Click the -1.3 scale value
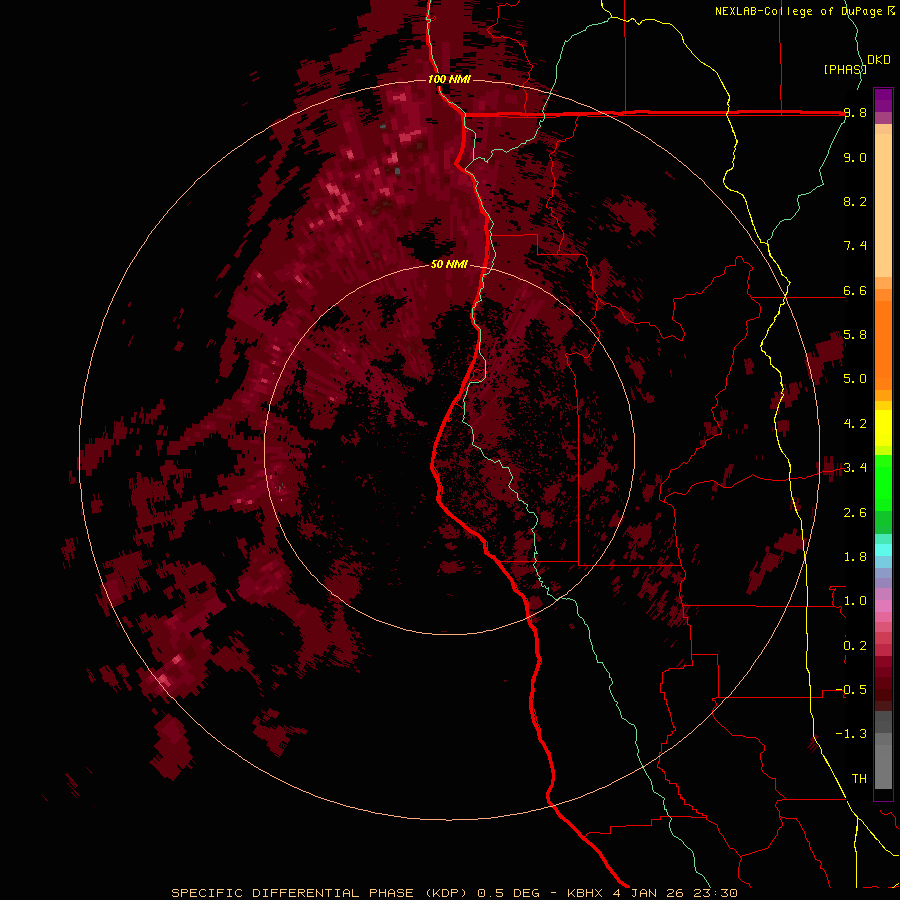The height and width of the screenshot is (900, 900). coord(851,734)
